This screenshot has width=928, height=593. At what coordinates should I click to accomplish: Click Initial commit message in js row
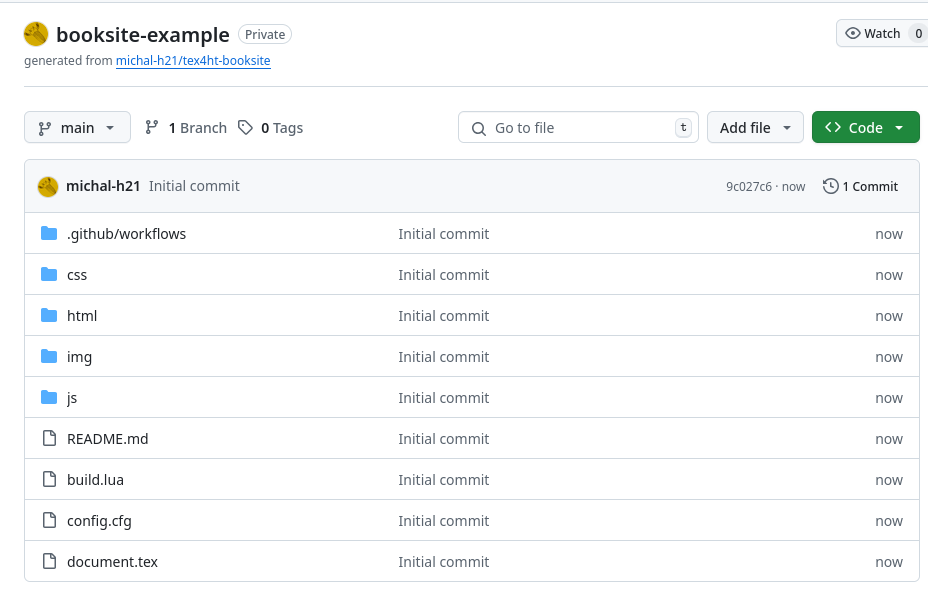[443, 398]
